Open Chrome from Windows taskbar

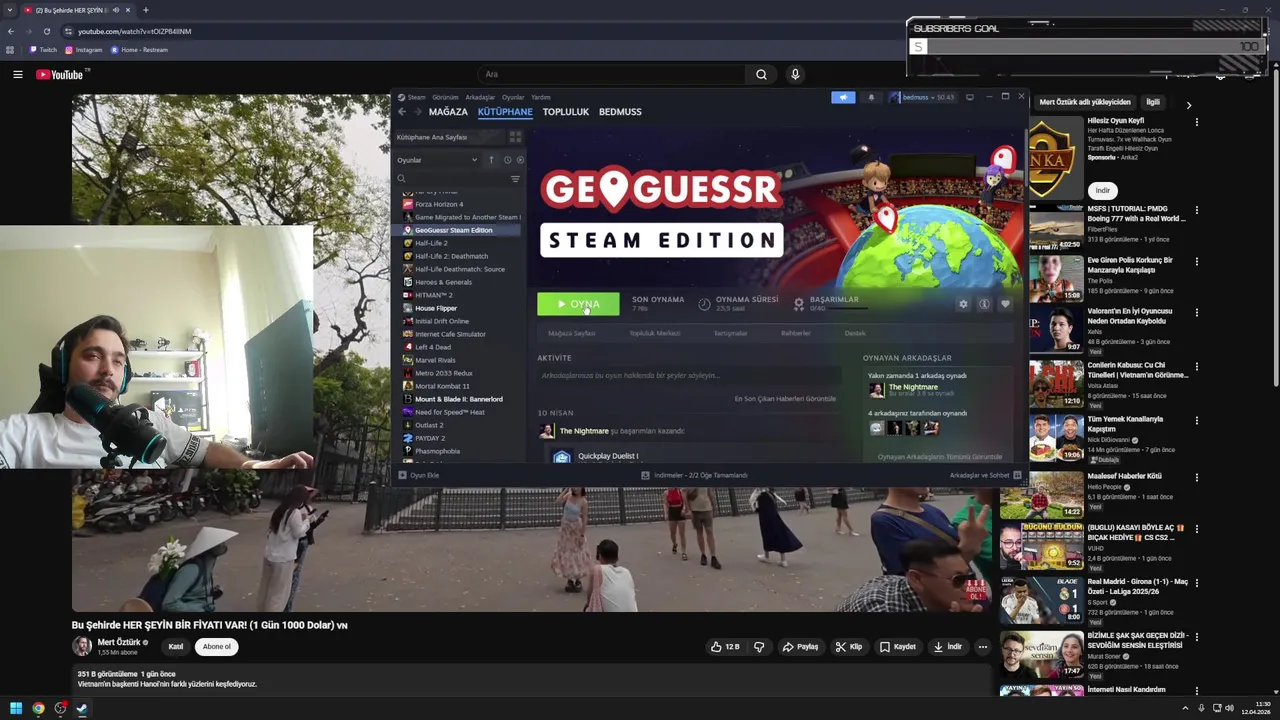pos(38,708)
